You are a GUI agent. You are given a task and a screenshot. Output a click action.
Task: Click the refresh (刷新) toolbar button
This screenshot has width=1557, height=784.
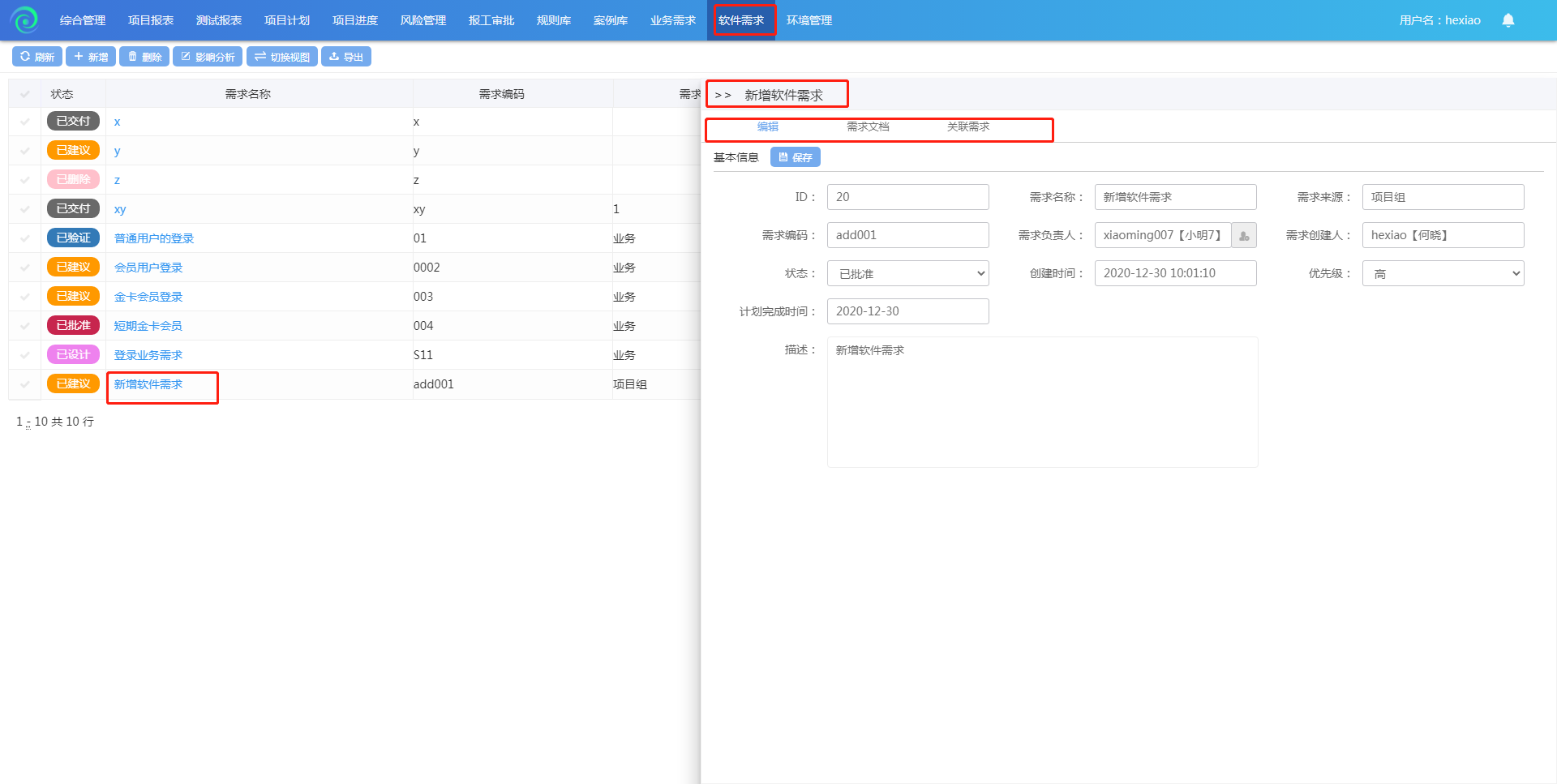pos(37,57)
